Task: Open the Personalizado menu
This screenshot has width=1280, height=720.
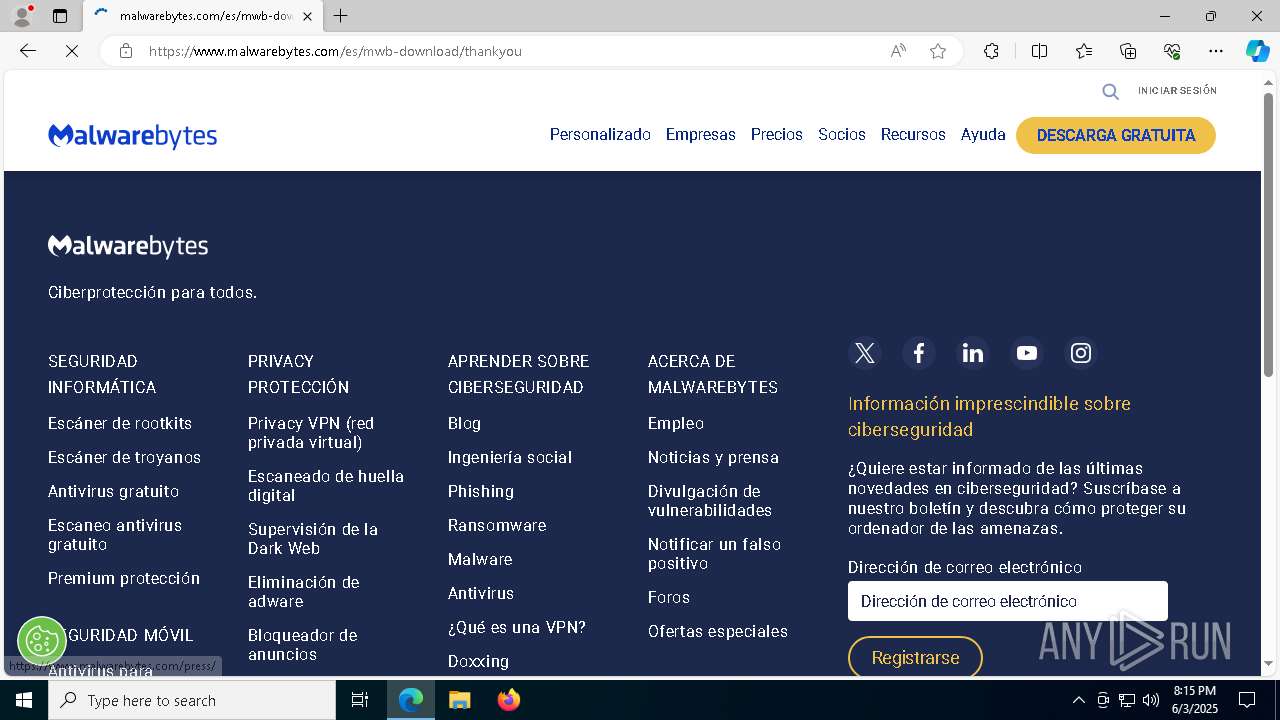Action: pyautogui.click(x=600, y=135)
